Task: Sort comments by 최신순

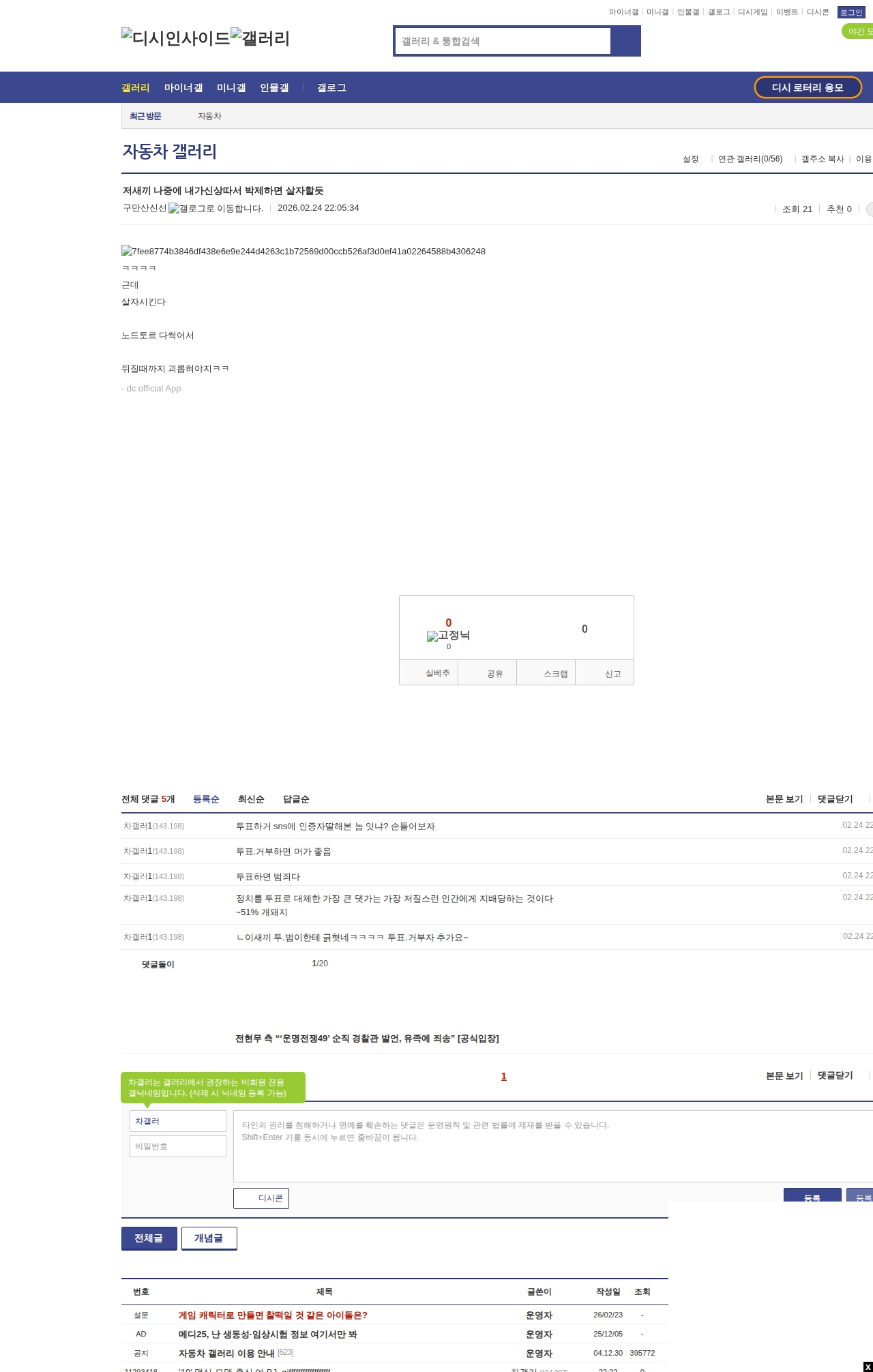Action: point(251,799)
